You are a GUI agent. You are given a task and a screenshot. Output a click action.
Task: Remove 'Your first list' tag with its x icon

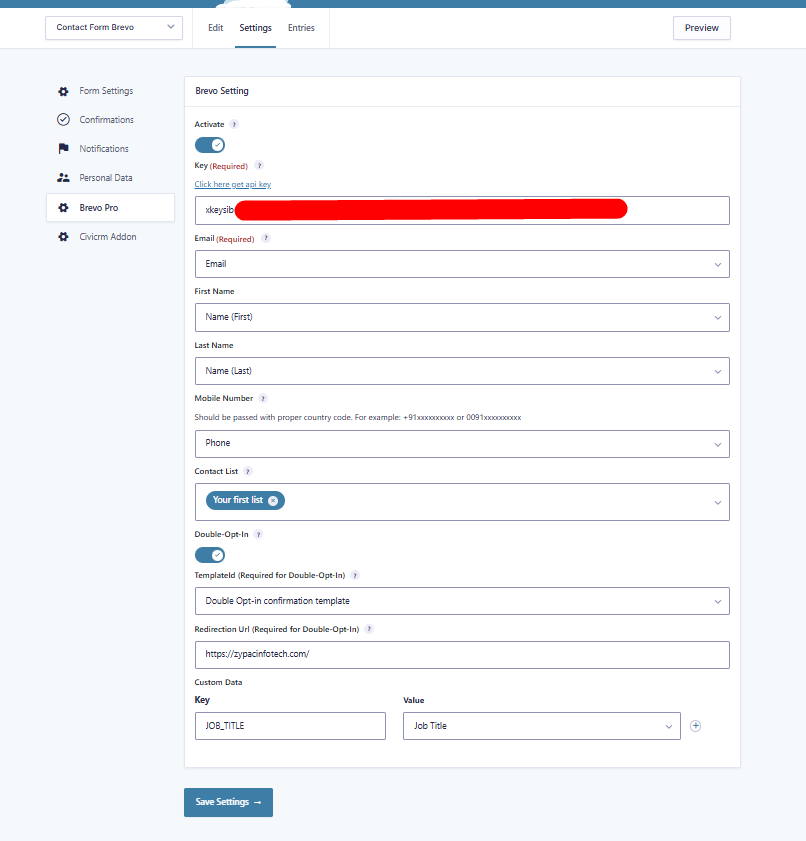273,500
